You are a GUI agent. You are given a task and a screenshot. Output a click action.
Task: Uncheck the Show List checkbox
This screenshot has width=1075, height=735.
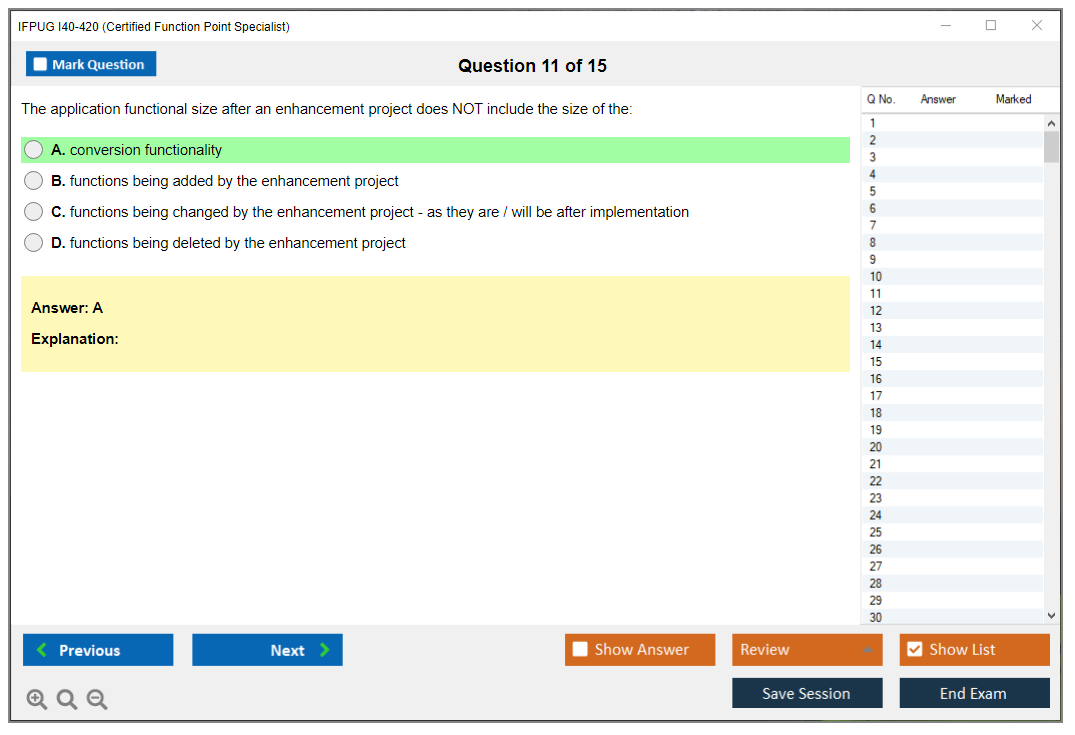(x=914, y=650)
